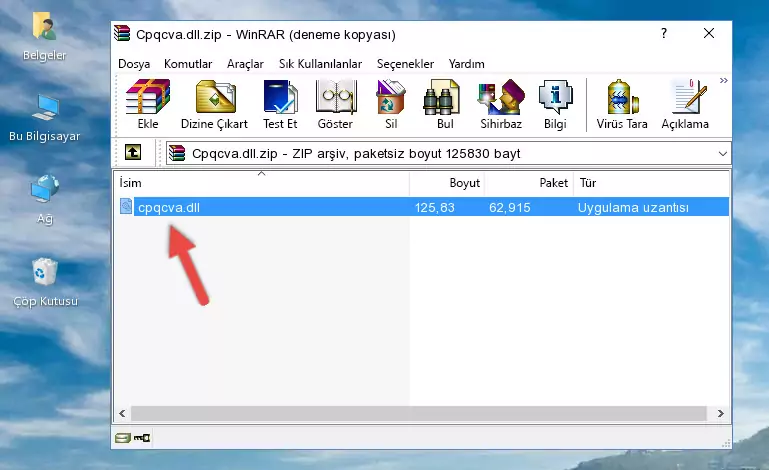Open the Seçenekler menu
The width and height of the screenshot is (769, 470).
tap(405, 64)
